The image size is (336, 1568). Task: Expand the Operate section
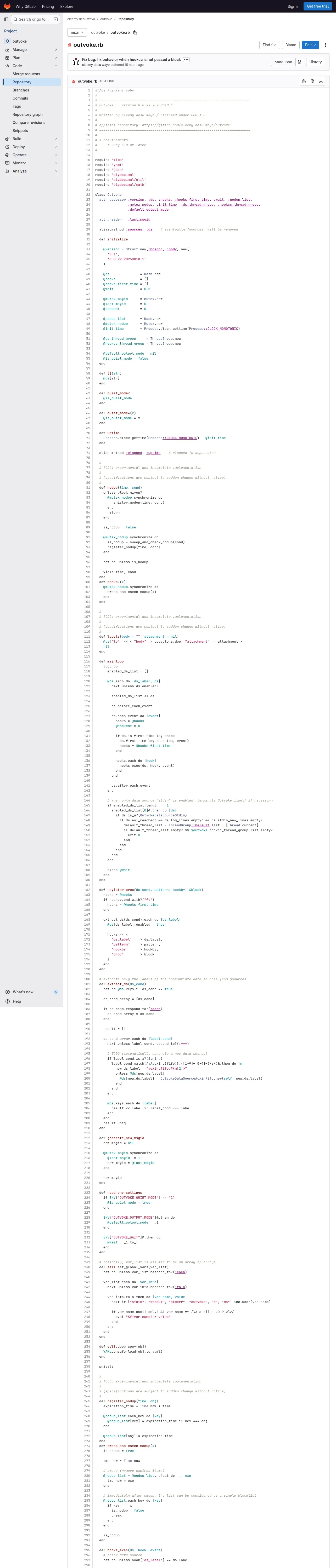31,155
